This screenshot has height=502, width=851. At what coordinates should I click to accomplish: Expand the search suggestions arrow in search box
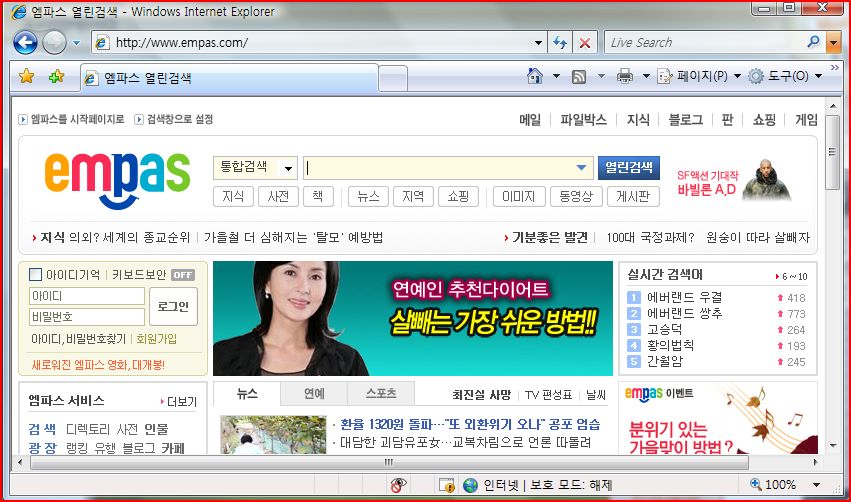tap(581, 168)
